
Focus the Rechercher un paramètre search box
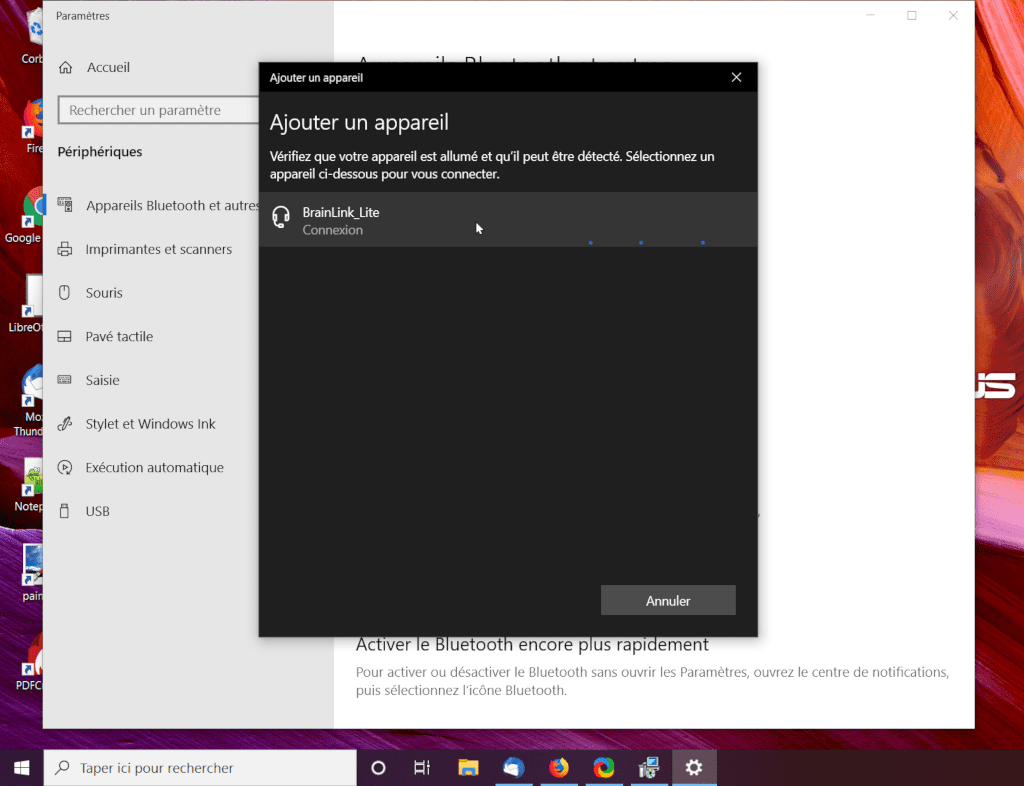pos(160,111)
